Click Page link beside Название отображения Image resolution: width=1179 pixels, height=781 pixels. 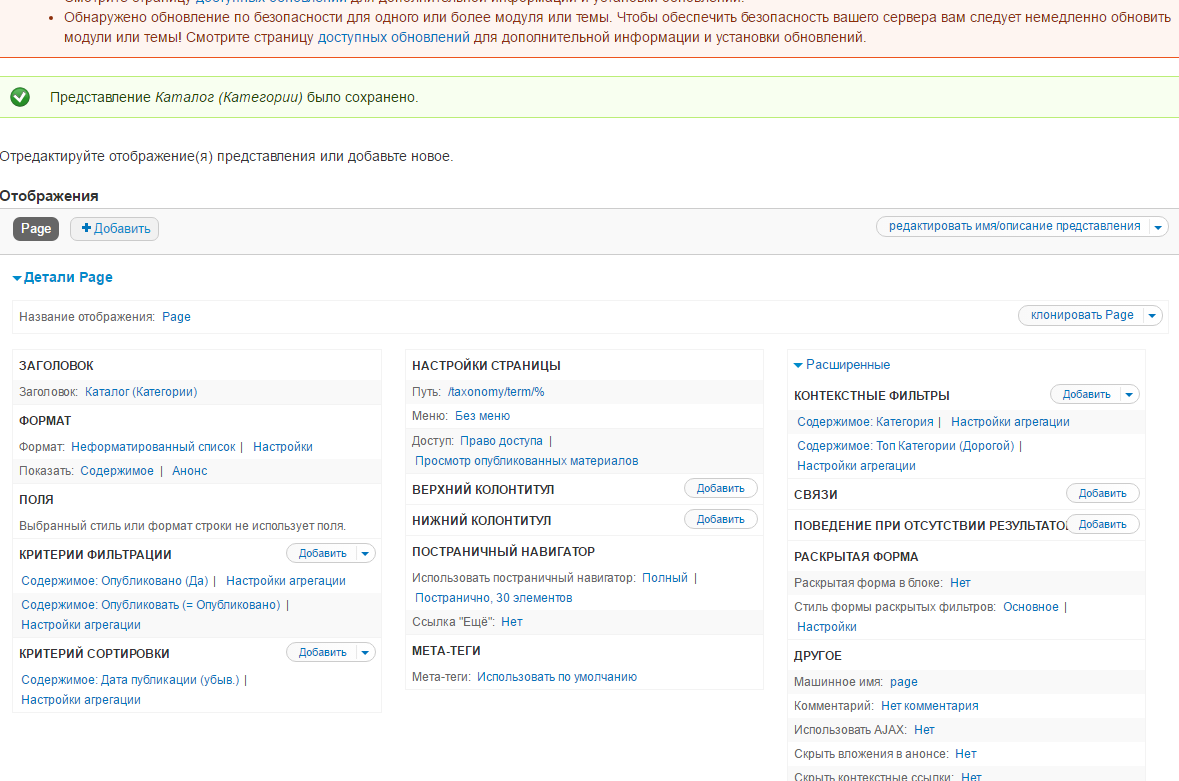pos(177,316)
